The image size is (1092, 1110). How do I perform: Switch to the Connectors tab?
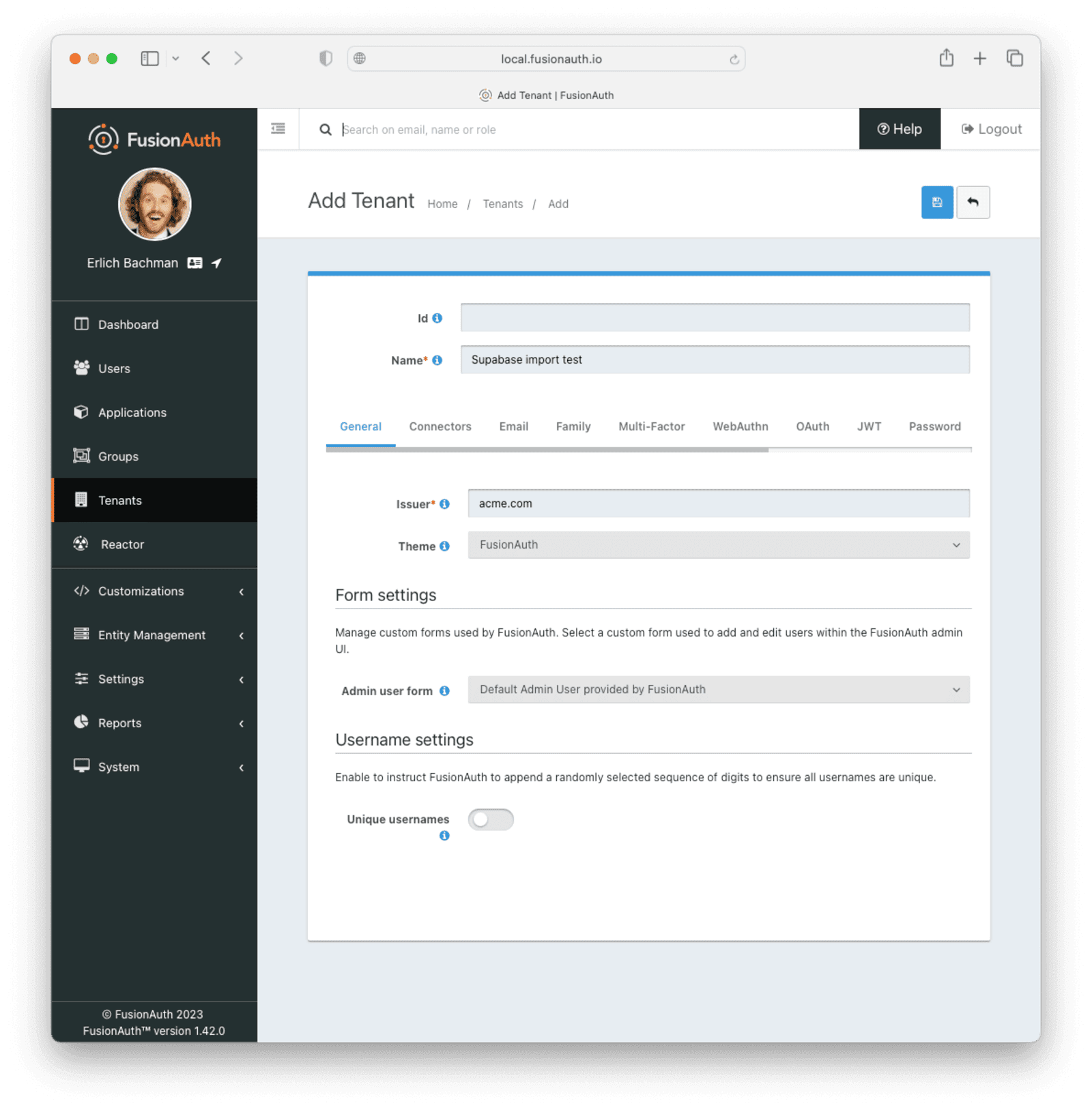pos(440,426)
